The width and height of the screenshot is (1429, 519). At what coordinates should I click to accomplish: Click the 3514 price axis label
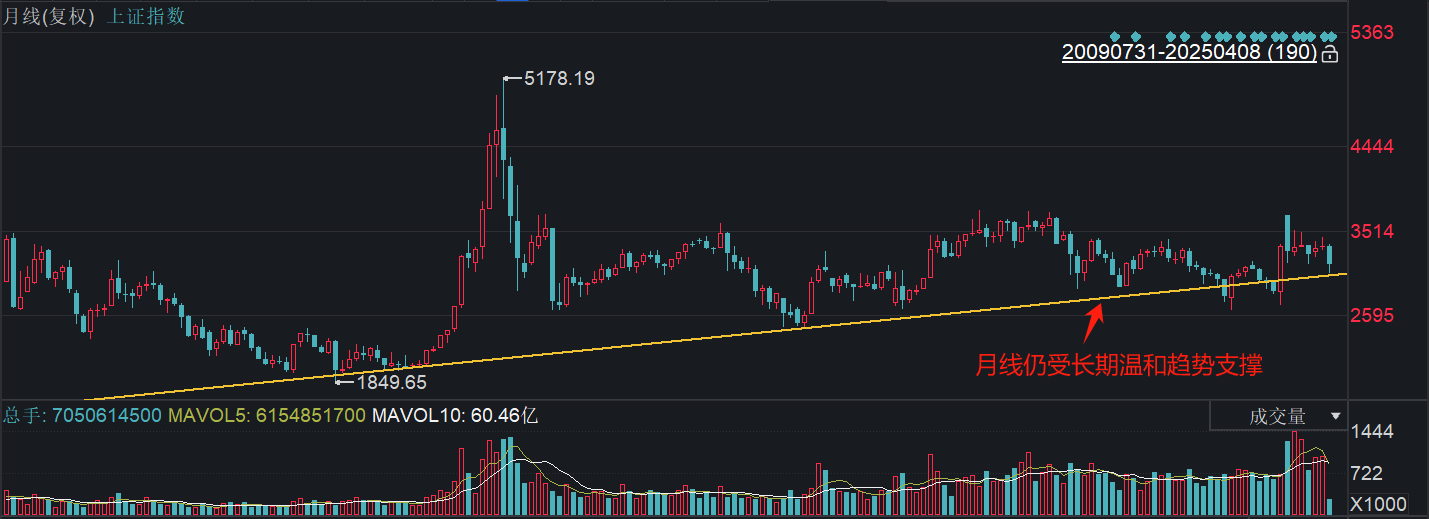click(x=1372, y=232)
